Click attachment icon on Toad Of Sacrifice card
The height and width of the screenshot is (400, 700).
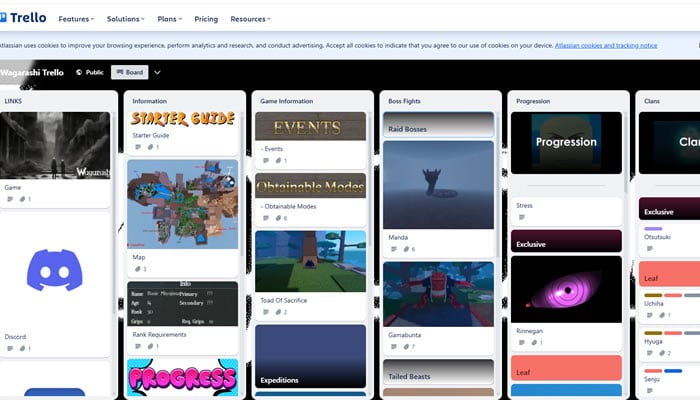pos(279,312)
